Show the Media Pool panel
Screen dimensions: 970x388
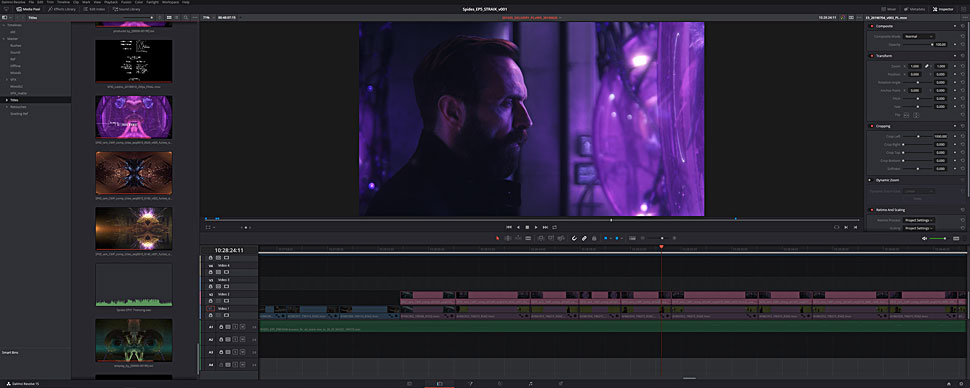(x=28, y=9)
